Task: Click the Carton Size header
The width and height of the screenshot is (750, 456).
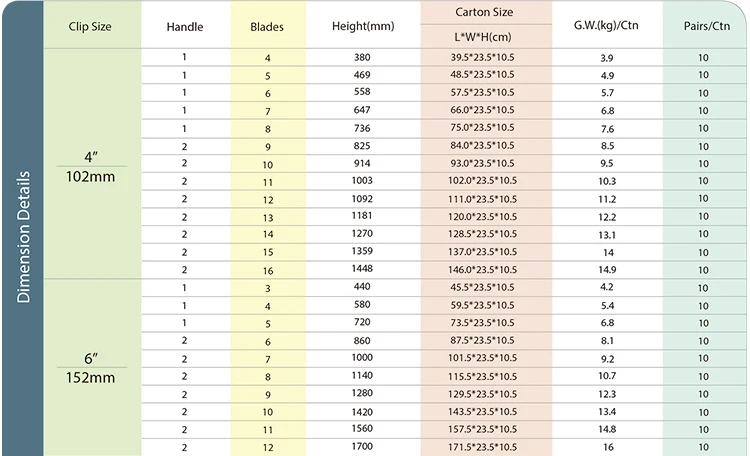Action: tap(484, 12)
